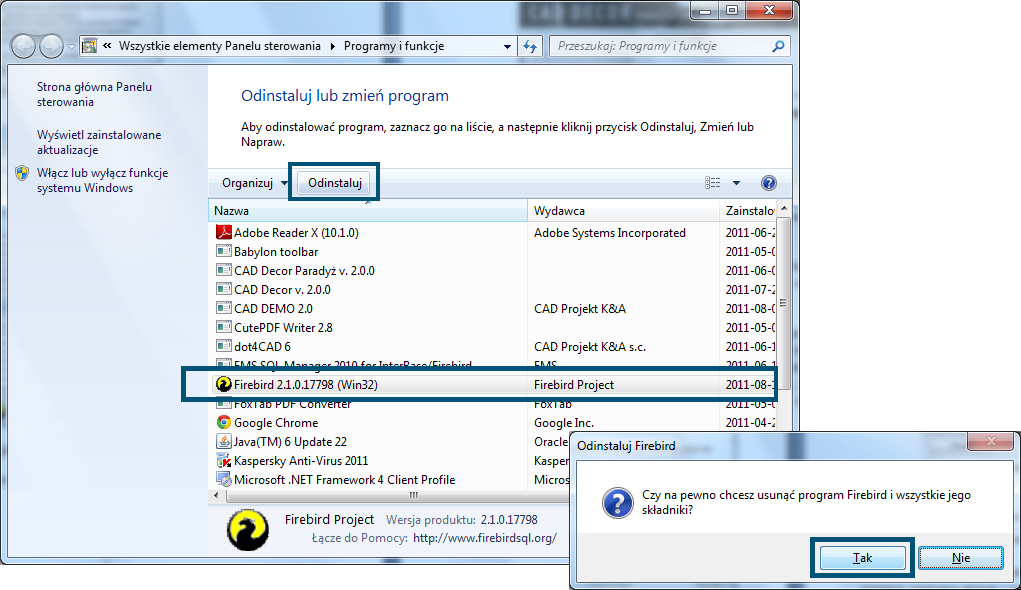The height and width of the screenshot is (590, 1021).
Task: Click the Odinstaluj toolbar button
Action: 335,183
